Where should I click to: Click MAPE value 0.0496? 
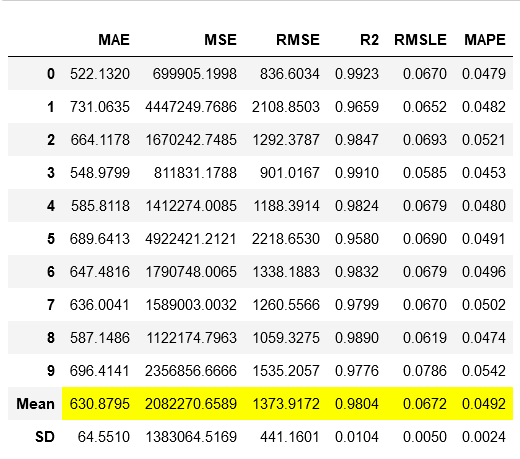click(484, 272)
